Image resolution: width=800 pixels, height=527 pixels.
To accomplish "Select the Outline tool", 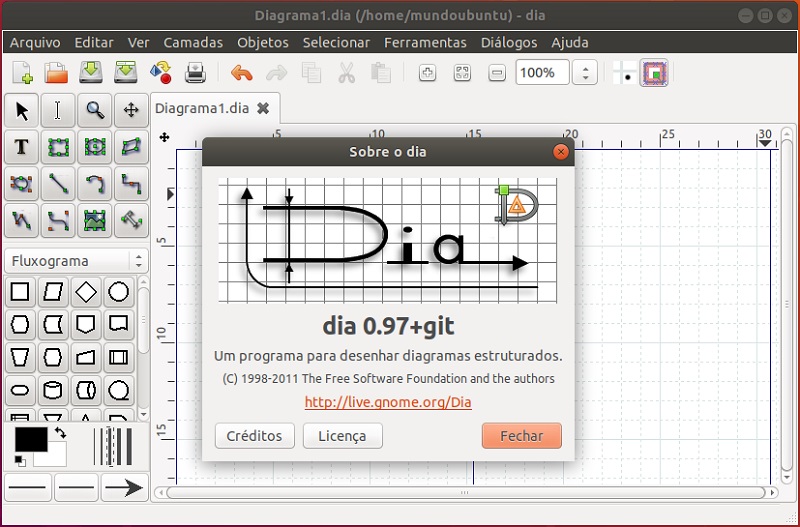I will 131,220.
